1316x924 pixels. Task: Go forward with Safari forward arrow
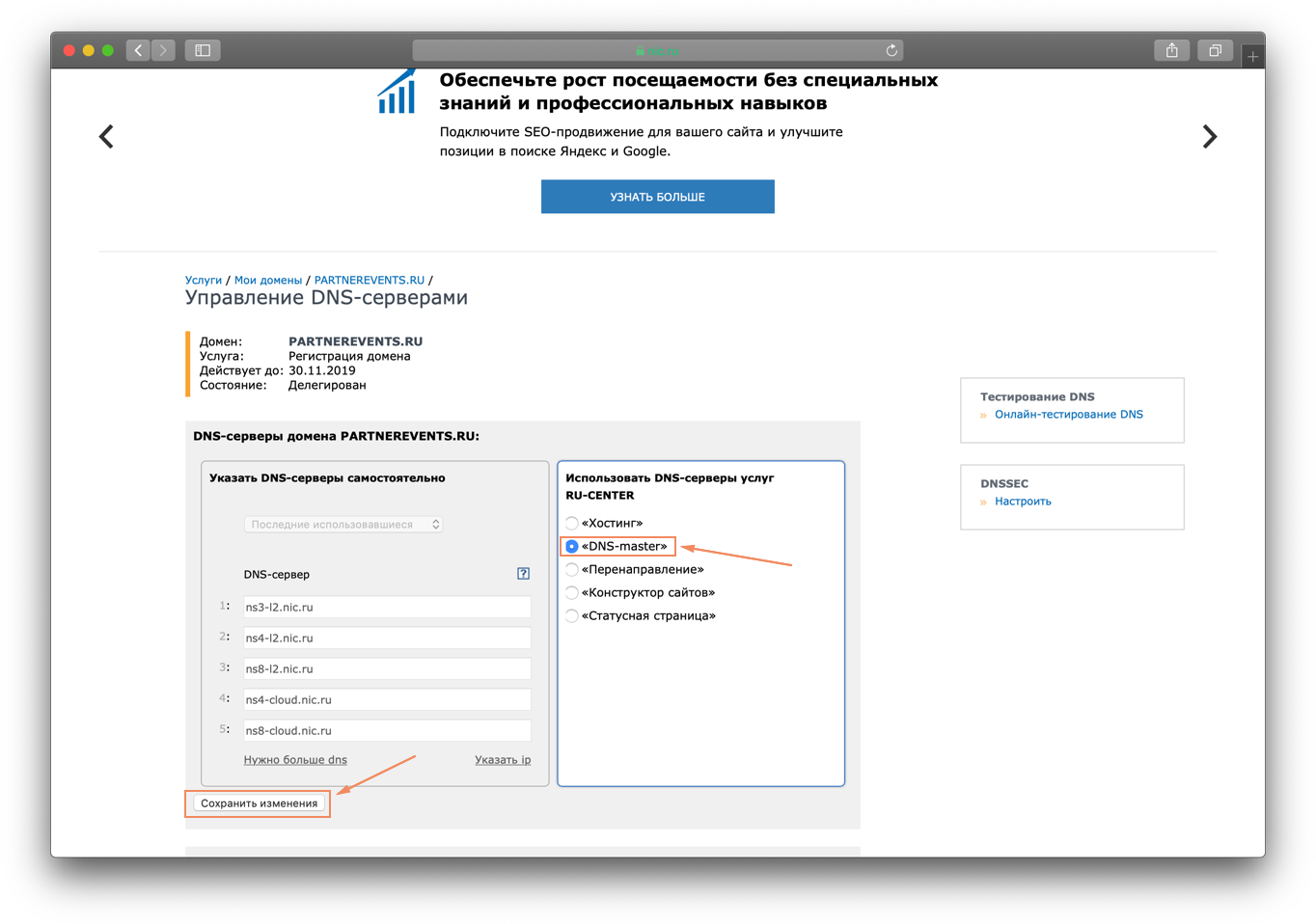(x=163, y=50)
